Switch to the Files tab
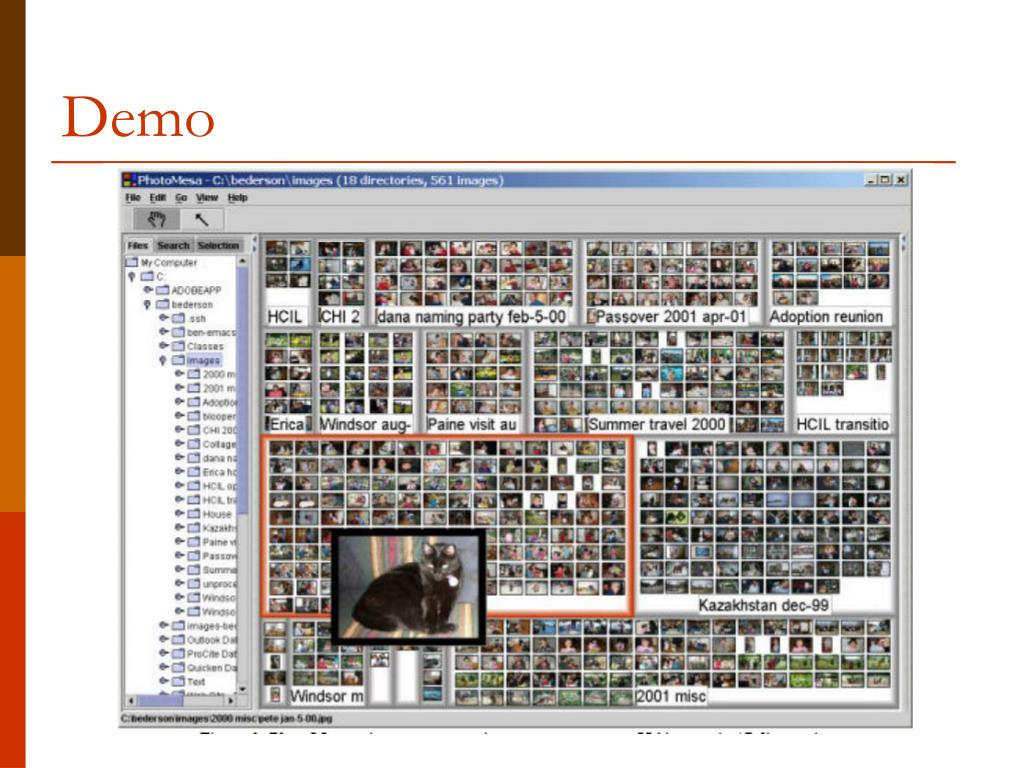This screenshot has width=1024, height=768. (x=138, y=246)
